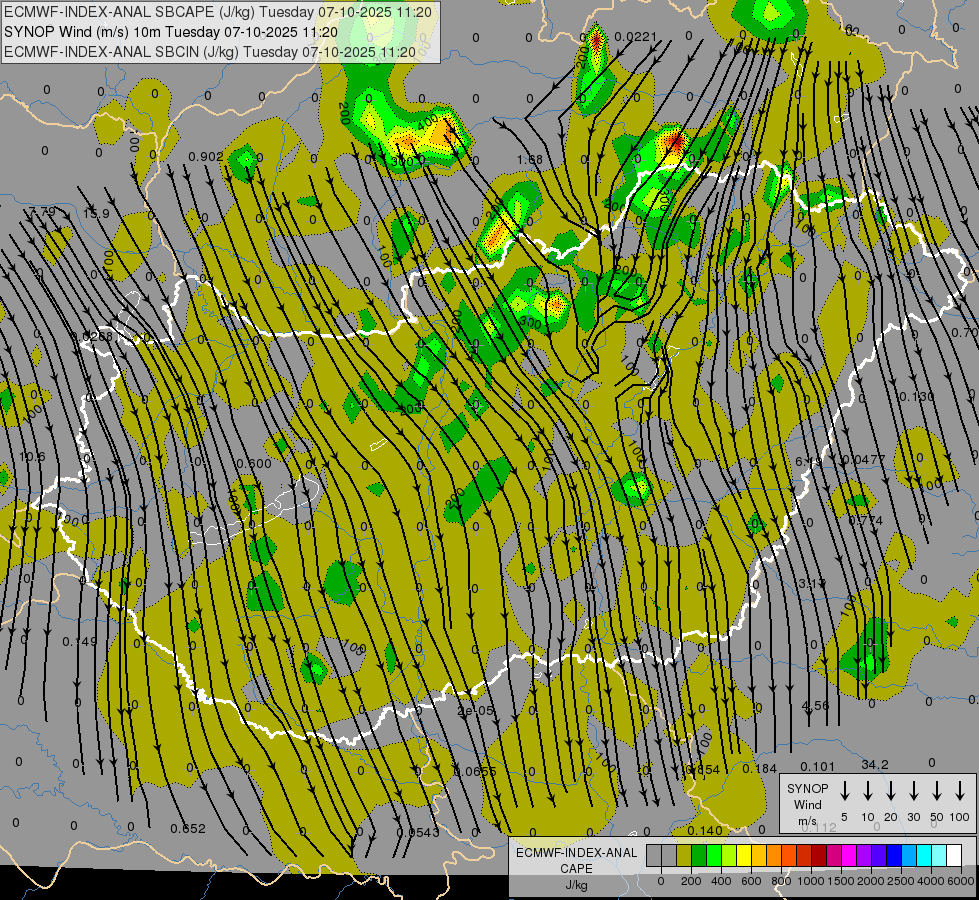Click the map value 0.902
The width and height of the screenshot is (979, 900).
click(205, 156)
